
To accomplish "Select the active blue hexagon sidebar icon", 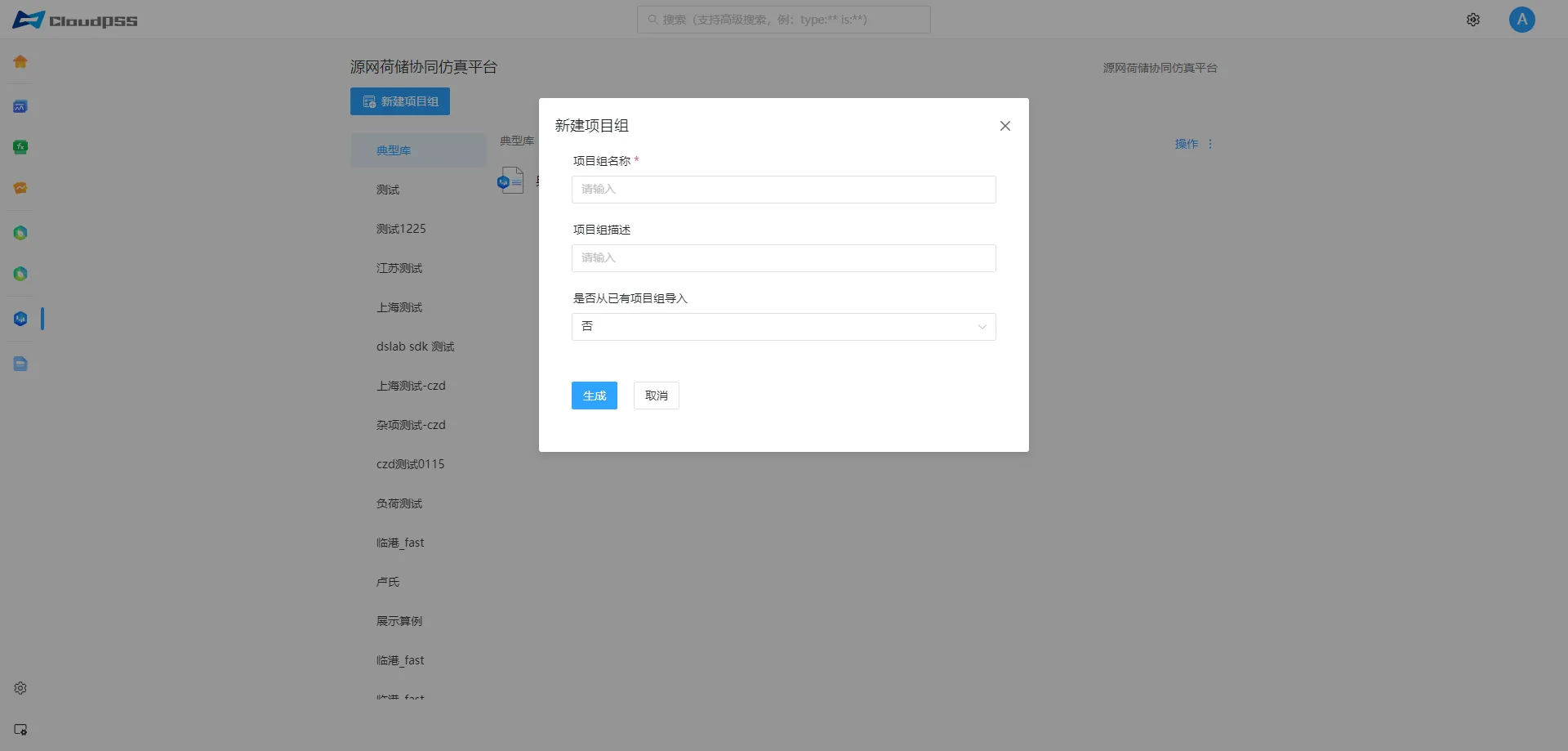I will pos(20,319).
